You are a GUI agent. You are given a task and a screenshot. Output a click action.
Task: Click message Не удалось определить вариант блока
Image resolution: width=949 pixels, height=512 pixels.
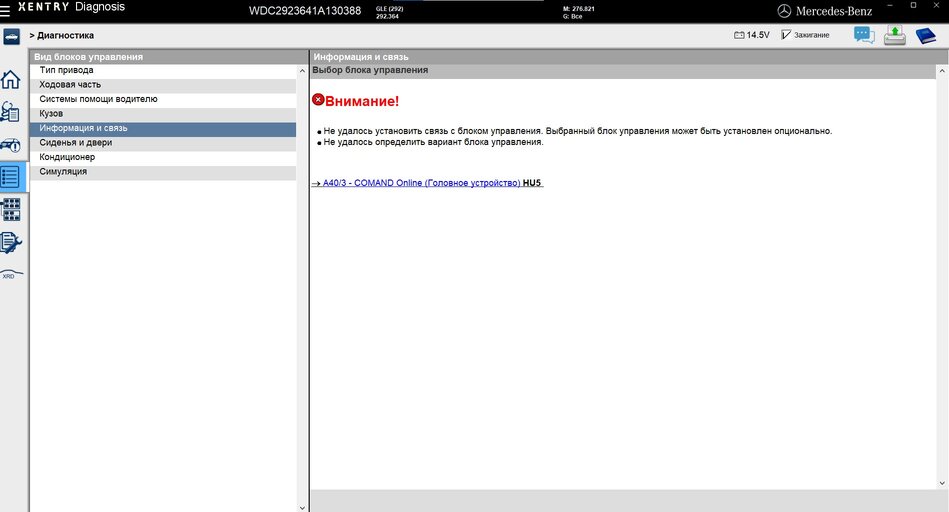433,142
